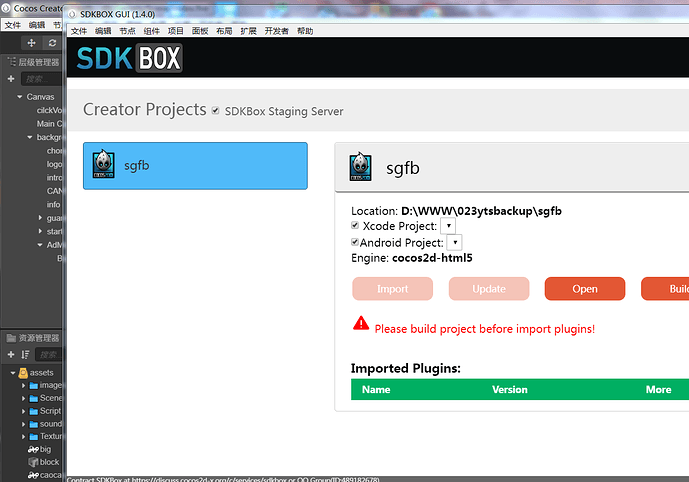Open the 扩展 menu
689x482 pixels.
point(248,31)
